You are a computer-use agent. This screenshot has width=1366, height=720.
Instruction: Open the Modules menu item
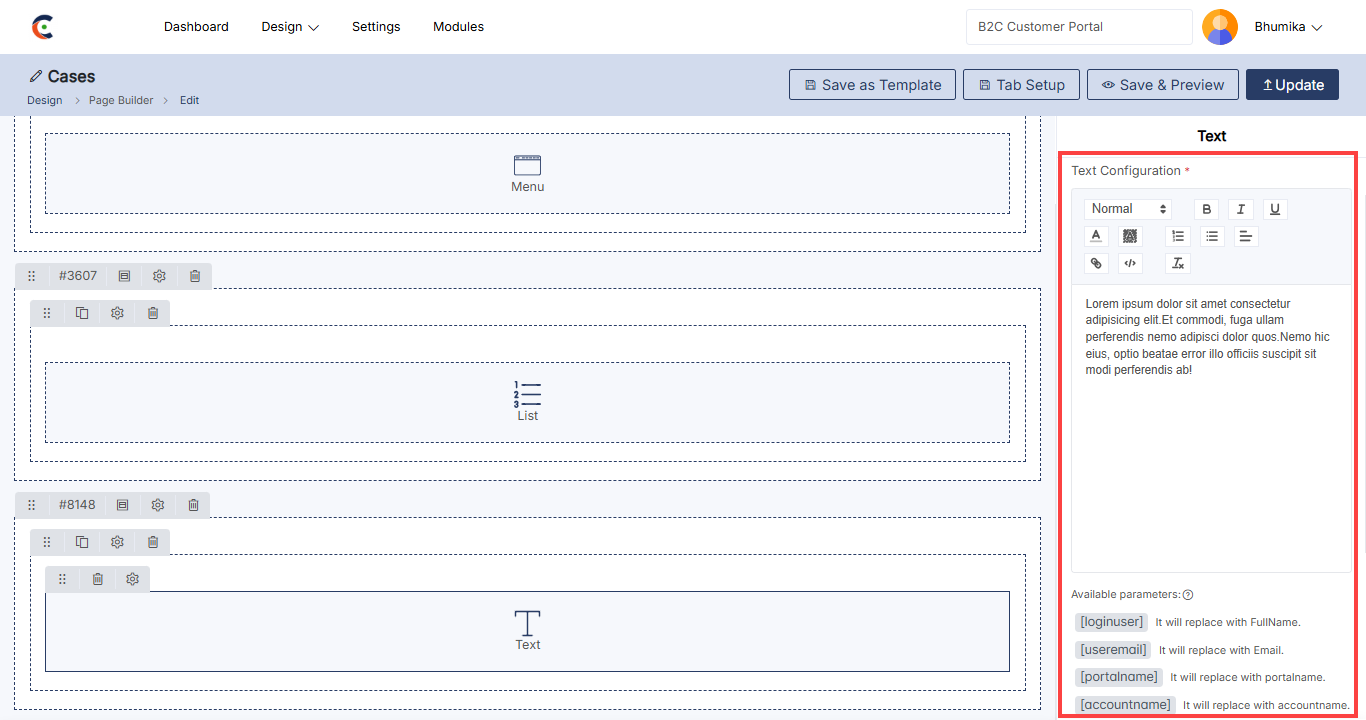click(458, 27)
